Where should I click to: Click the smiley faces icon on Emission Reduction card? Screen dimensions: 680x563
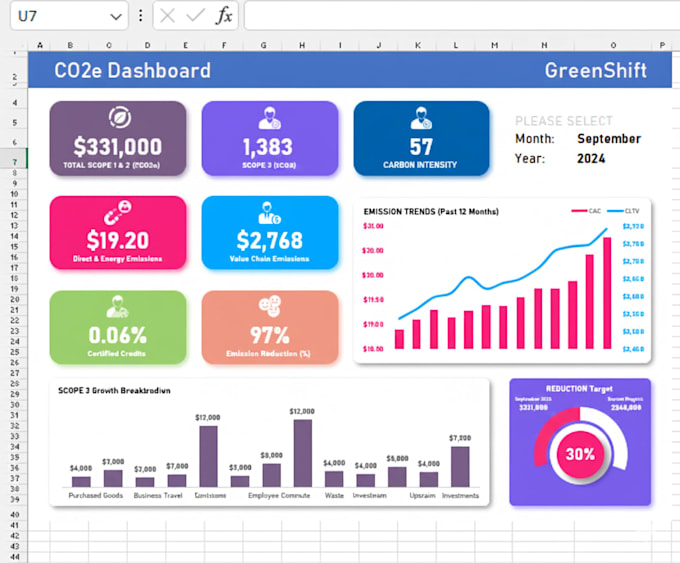(270, 306)
